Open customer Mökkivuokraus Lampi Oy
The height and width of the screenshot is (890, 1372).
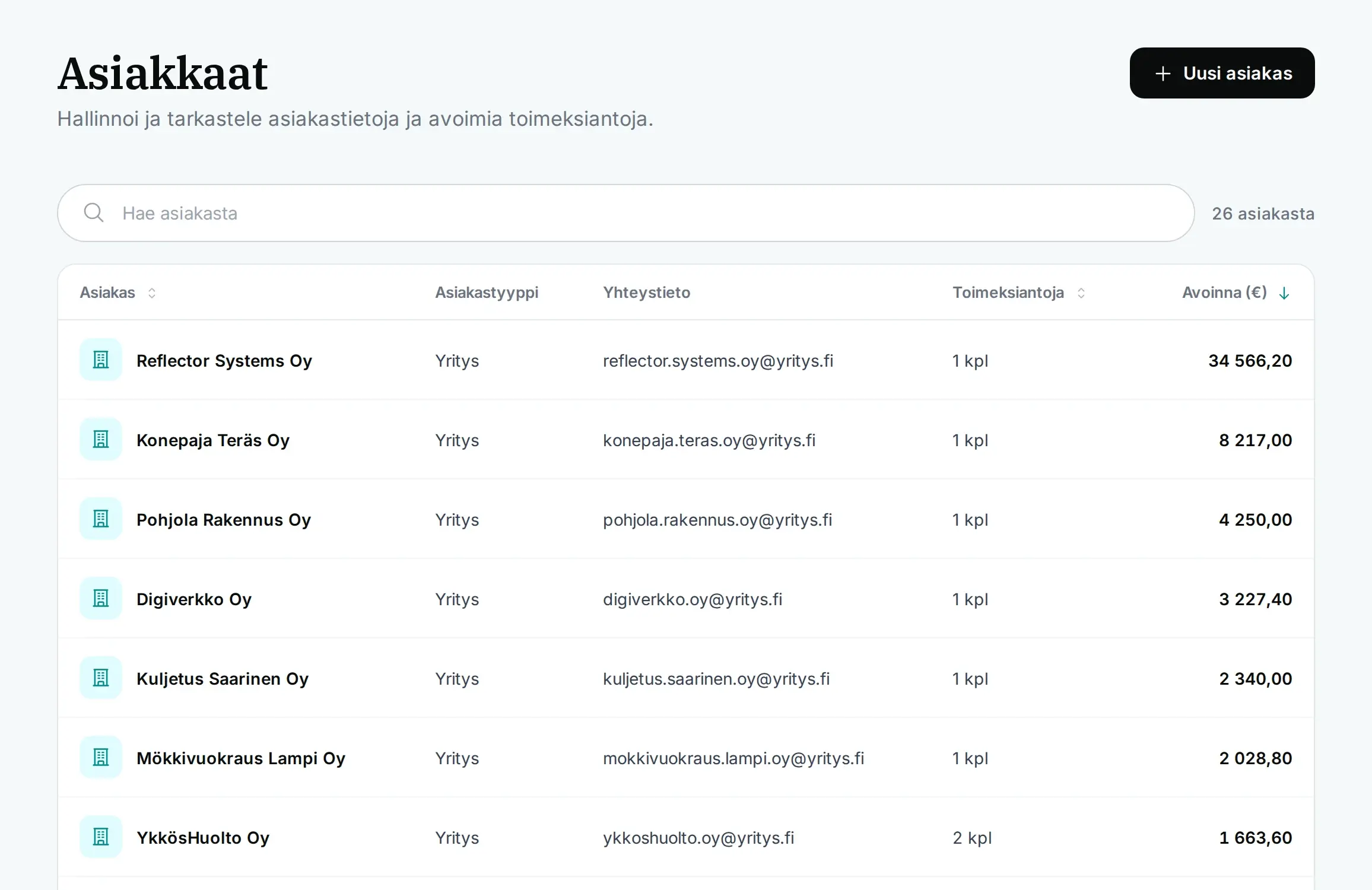click(241, 758)
